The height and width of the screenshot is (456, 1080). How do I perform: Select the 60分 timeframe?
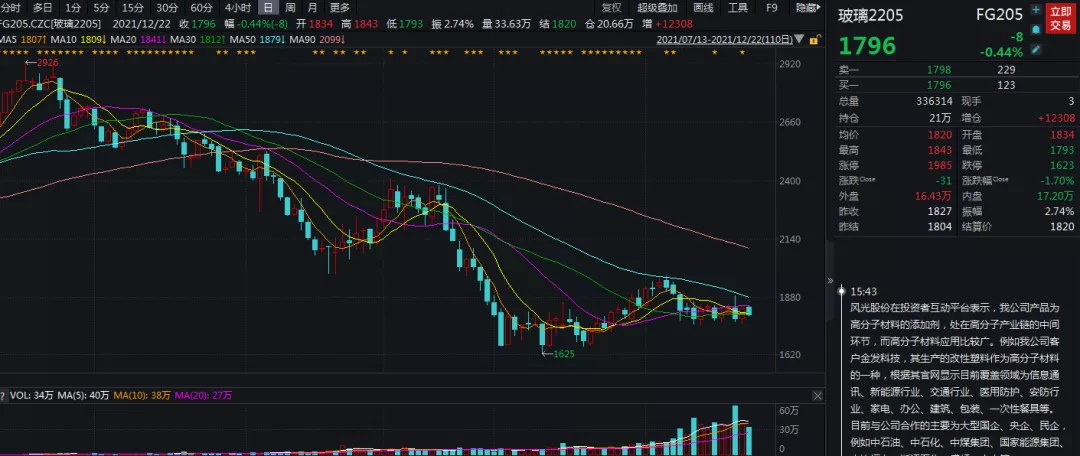[x=201, y=7]
